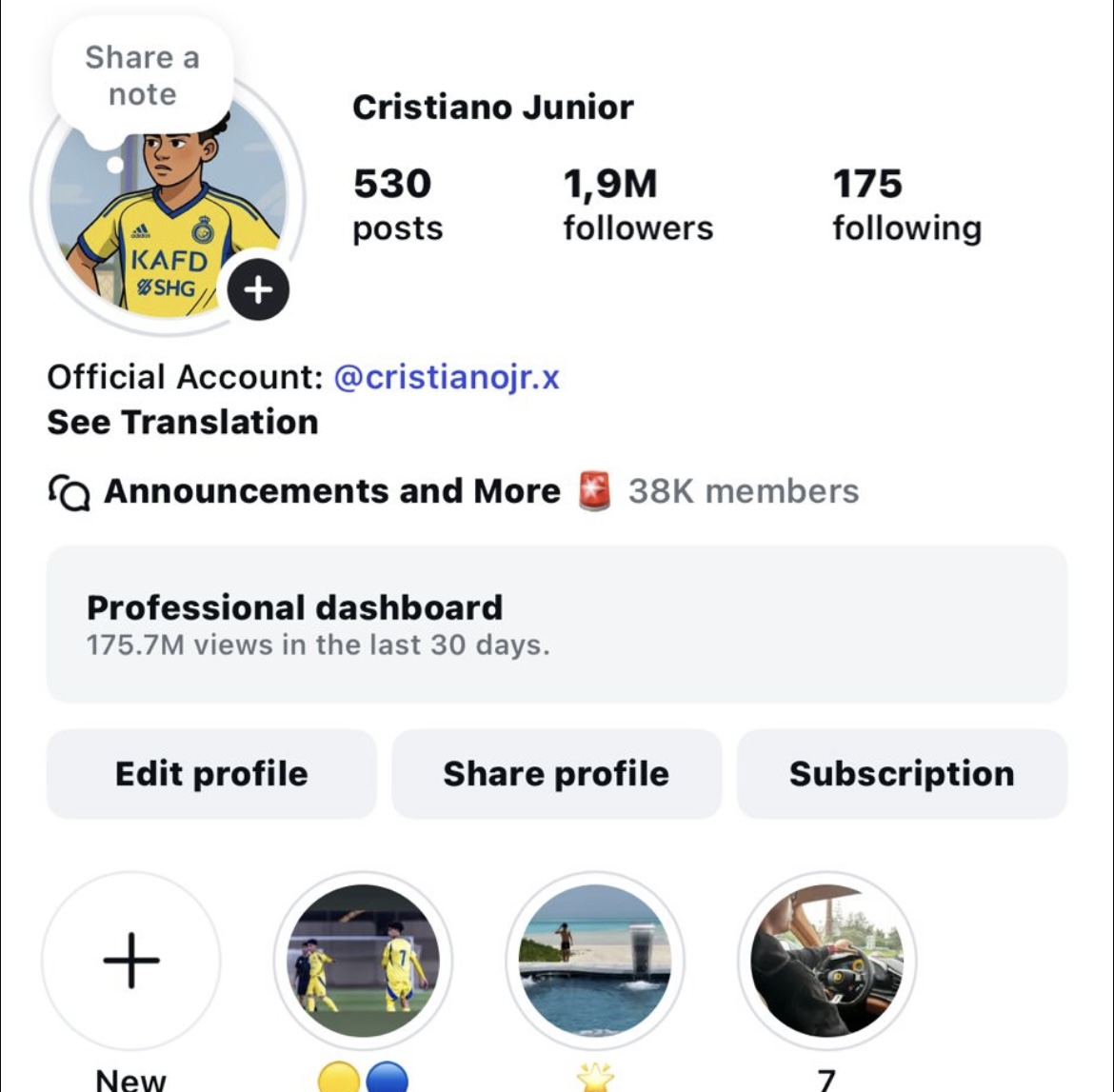View the 38K members label

coord(743,491)
